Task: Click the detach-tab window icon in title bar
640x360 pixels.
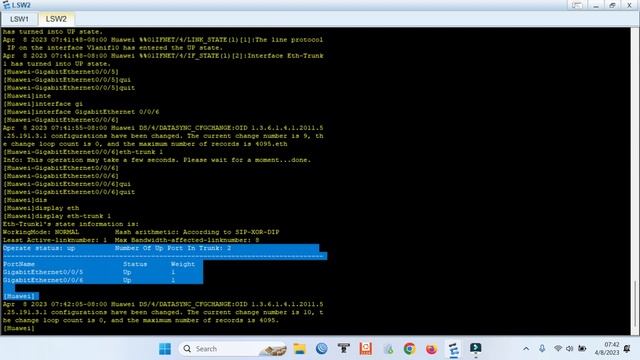Action: [x=577, y=5]
